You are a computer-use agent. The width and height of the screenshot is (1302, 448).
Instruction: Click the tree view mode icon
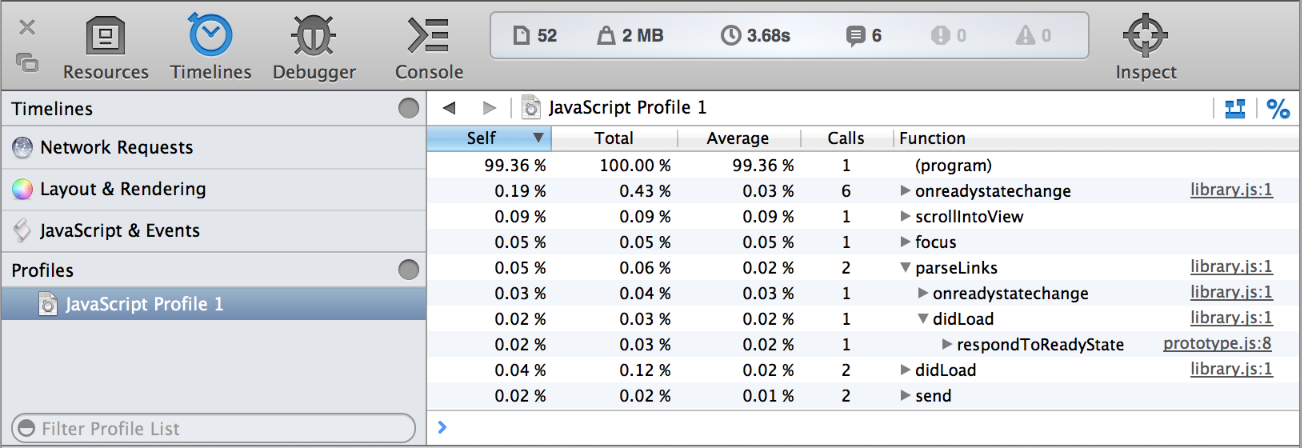tap(1235, 108)
